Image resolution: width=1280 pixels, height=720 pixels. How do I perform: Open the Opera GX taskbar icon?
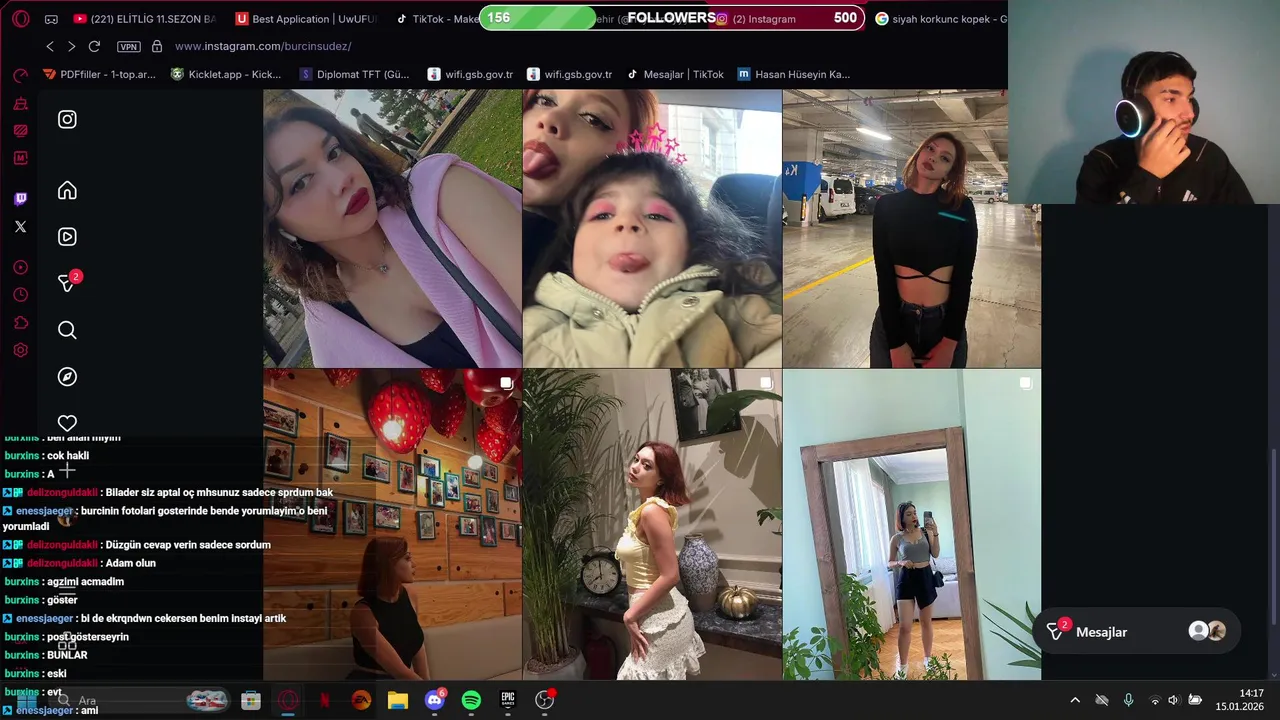(x=288, y=700)
